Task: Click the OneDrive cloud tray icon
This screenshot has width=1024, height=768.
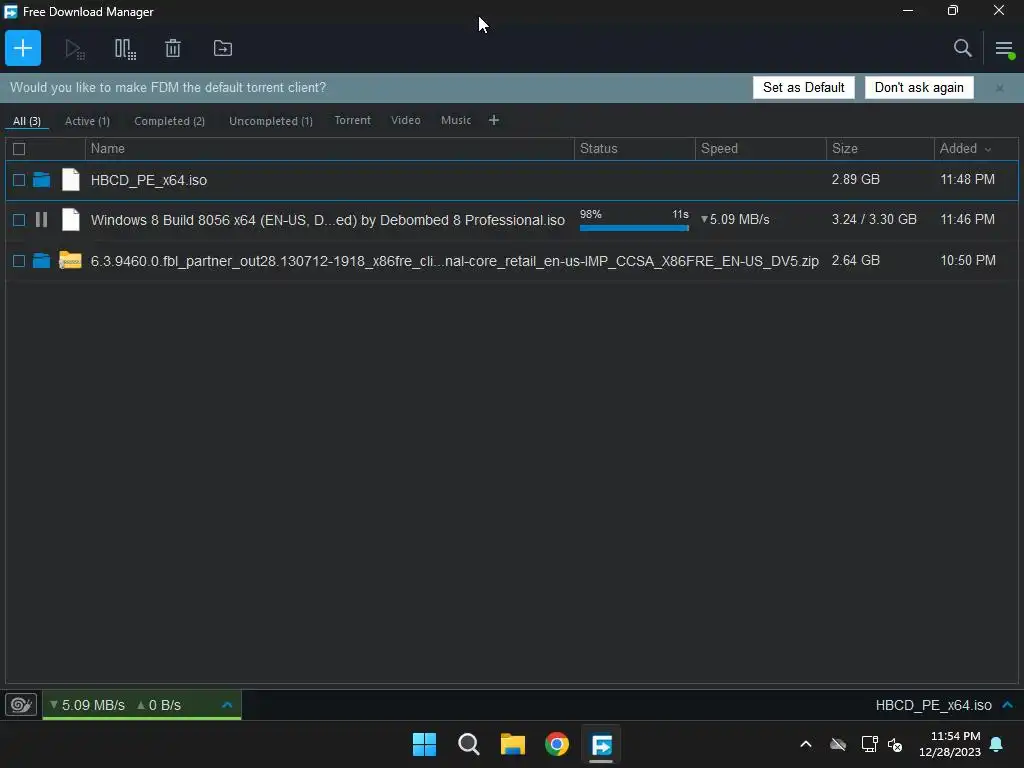Action: pyautogui.click(x=838, y=744)
